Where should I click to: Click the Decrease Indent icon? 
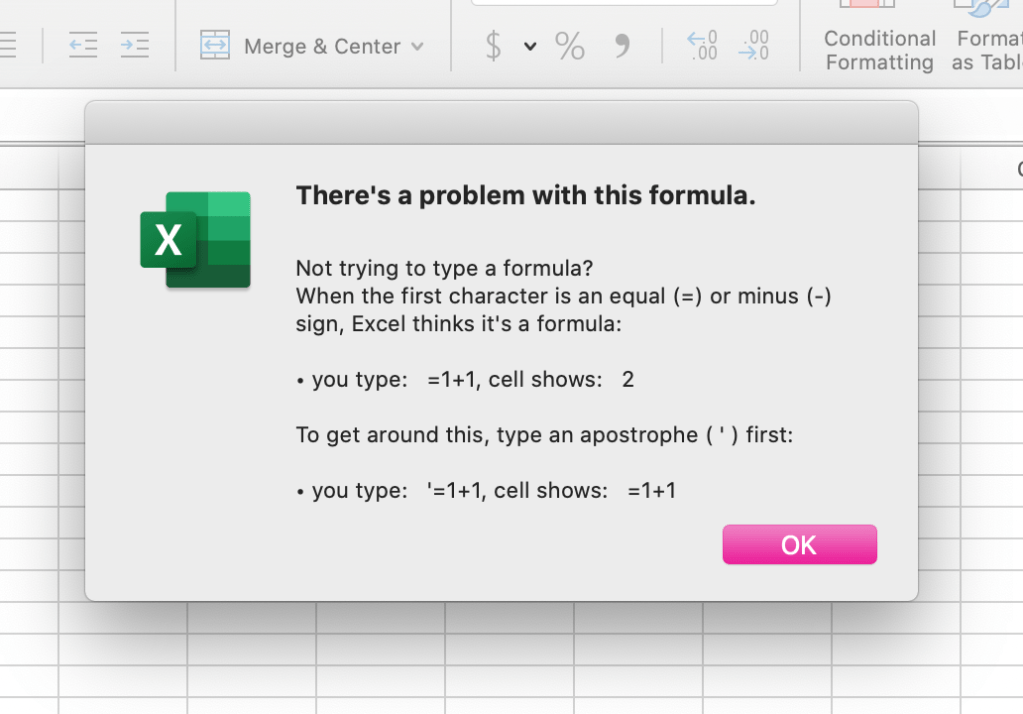(x=83, y=45)
